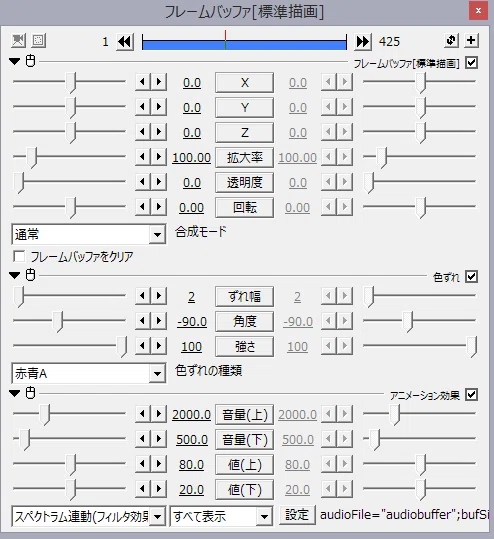
Task: Click the 音量(下) button
Action: (244, 440)
